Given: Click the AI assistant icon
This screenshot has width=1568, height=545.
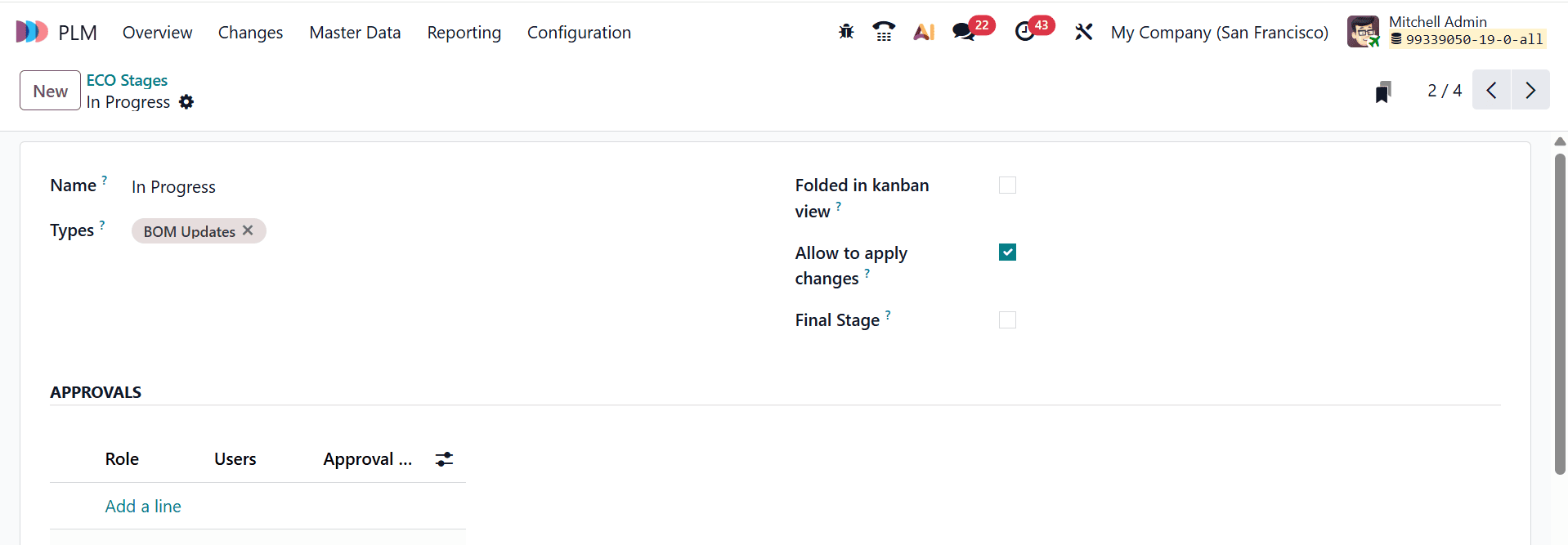Looking at the screenshot, I should (x=924, y=32).
